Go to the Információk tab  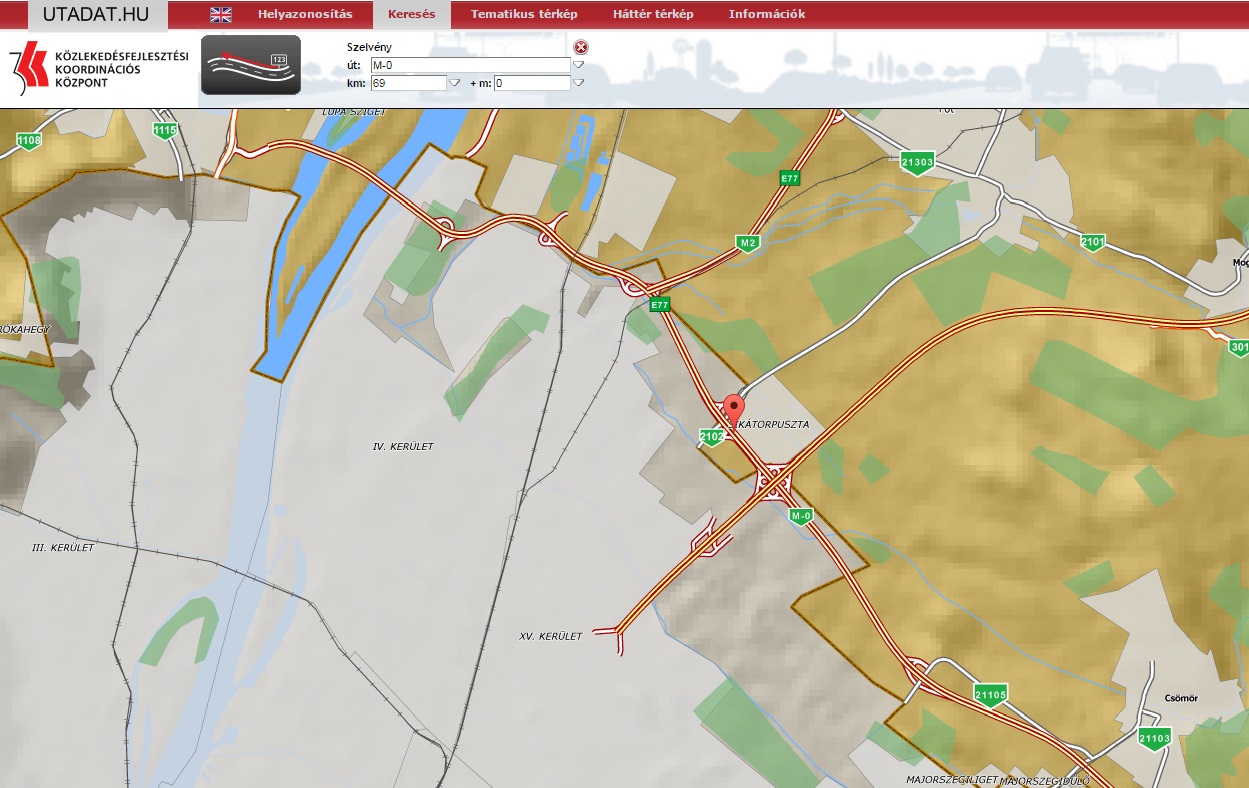[x=766, y=14]
